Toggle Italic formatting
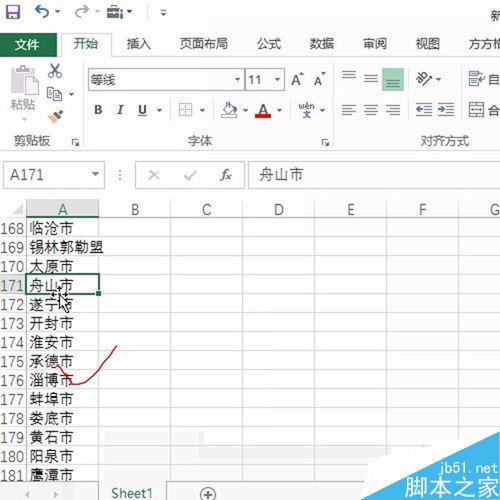500x500 pixels. tap(120, 110)
